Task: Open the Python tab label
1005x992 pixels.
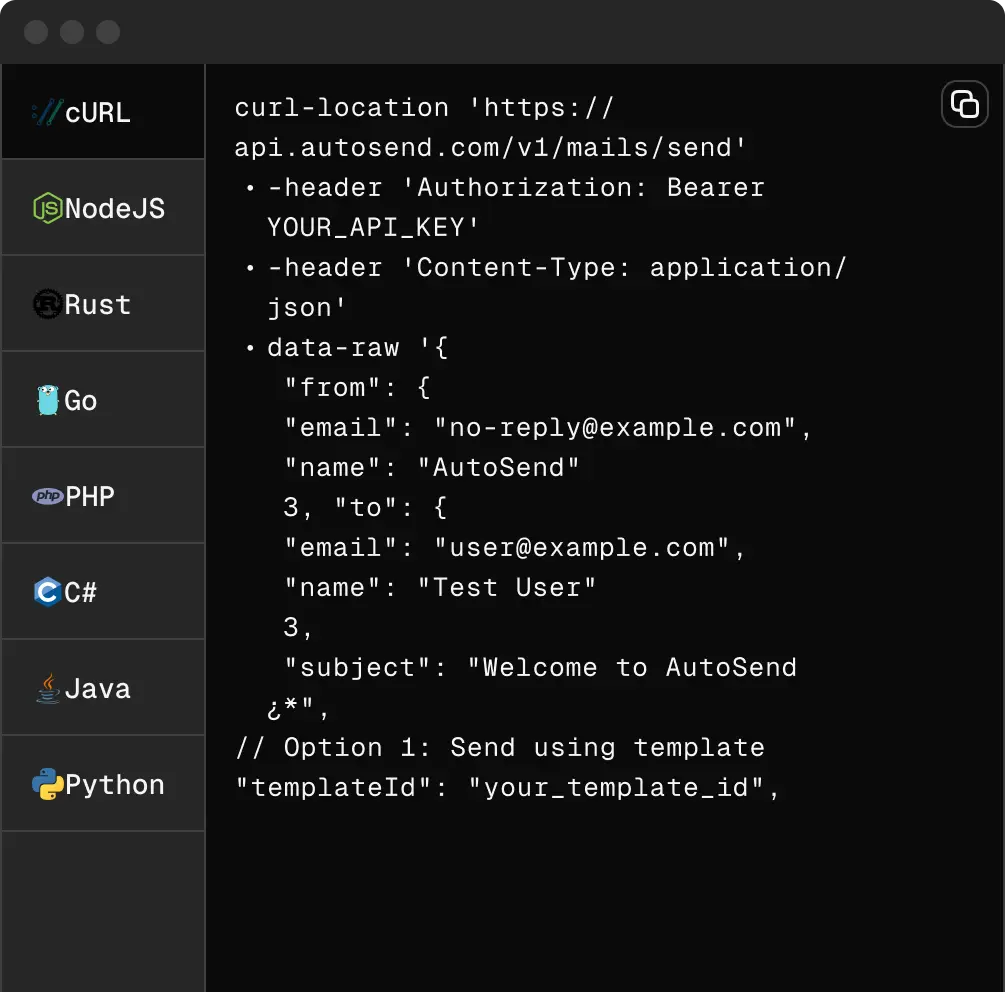Action: pyautogui.click(x=115, y=784)
